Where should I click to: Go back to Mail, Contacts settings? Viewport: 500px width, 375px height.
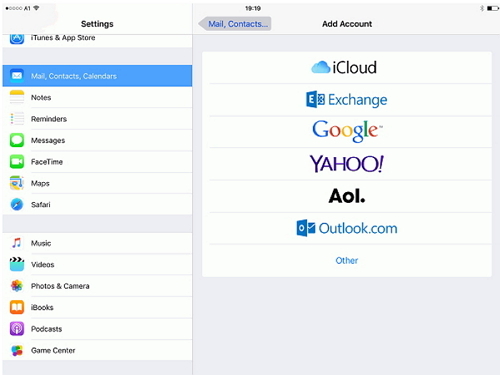point(235,24)
